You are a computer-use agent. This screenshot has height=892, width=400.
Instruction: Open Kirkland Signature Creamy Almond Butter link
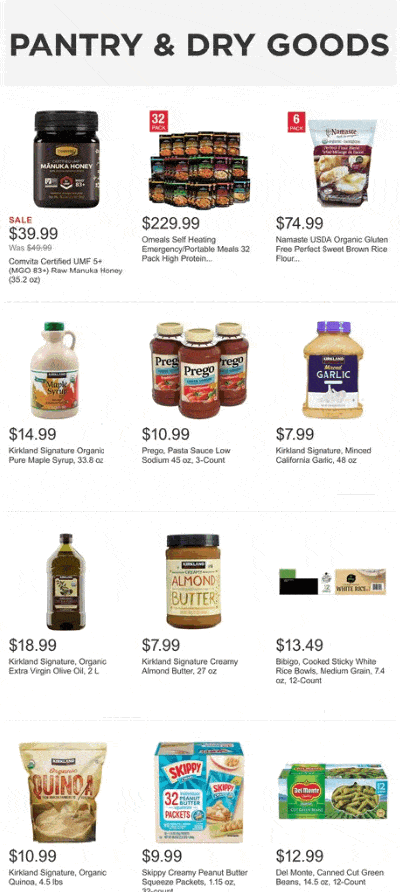190,666
